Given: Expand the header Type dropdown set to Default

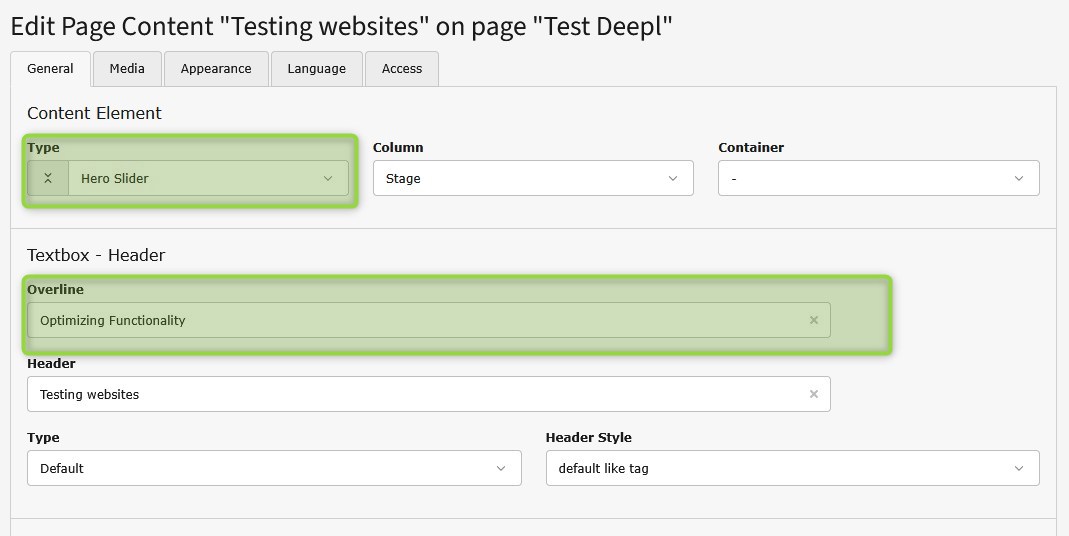Looking at the screenshot, I should pos(274,468).
